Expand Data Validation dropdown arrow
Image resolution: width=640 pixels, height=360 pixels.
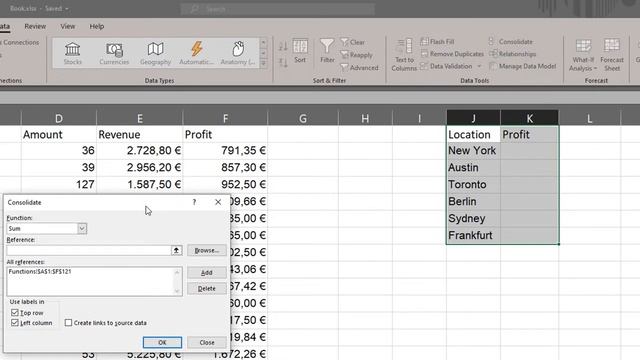479,66
